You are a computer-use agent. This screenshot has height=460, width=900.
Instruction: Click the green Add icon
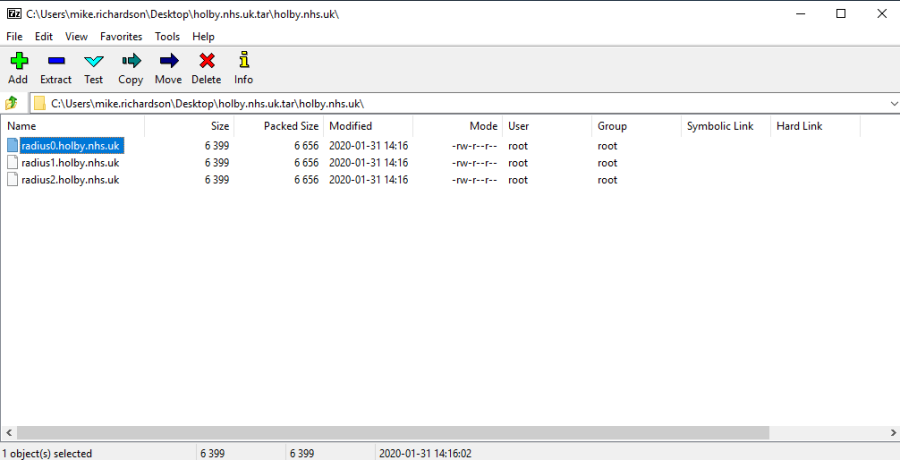coord(18,62)
